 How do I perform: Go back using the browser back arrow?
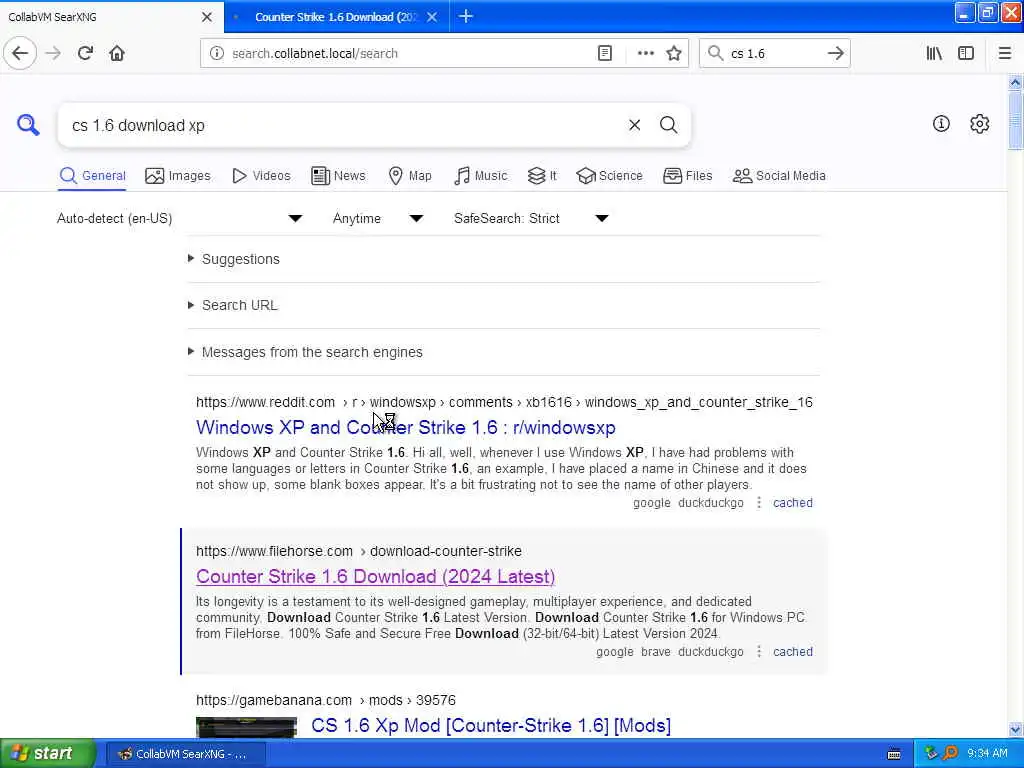20,54
